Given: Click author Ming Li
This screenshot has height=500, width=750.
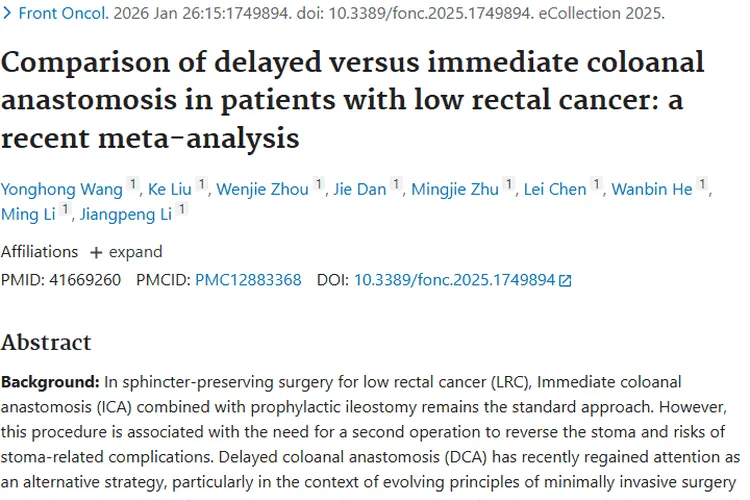Looking at the screenshot, I should click(29, 213).
